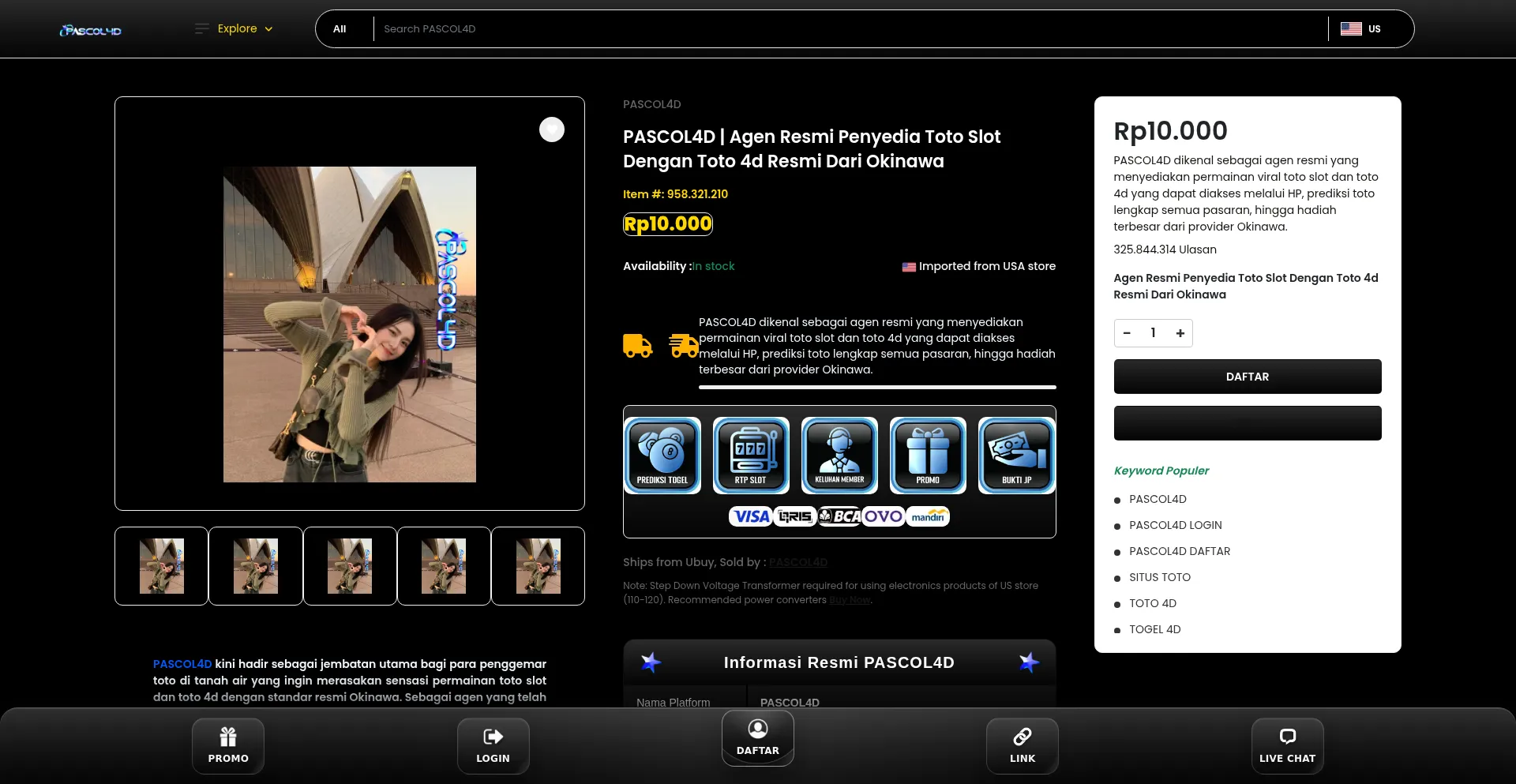Select the PASCOL4D keyword
Image resolution: width=1516 pixels, height=784 pixels.
click(1158, 499)
